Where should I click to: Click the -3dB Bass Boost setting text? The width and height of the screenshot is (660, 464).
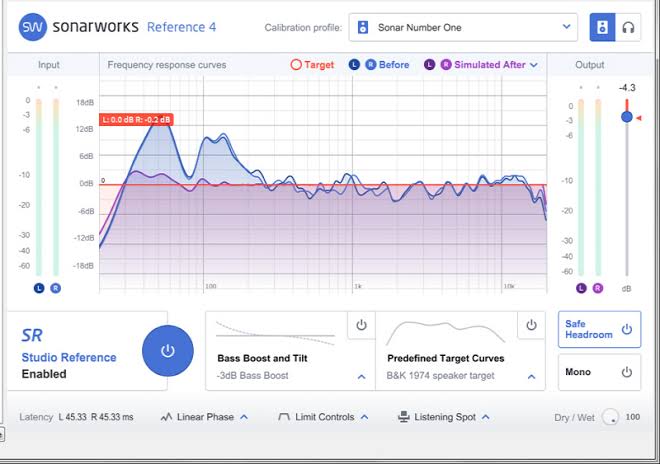click(x=253, y=375)
